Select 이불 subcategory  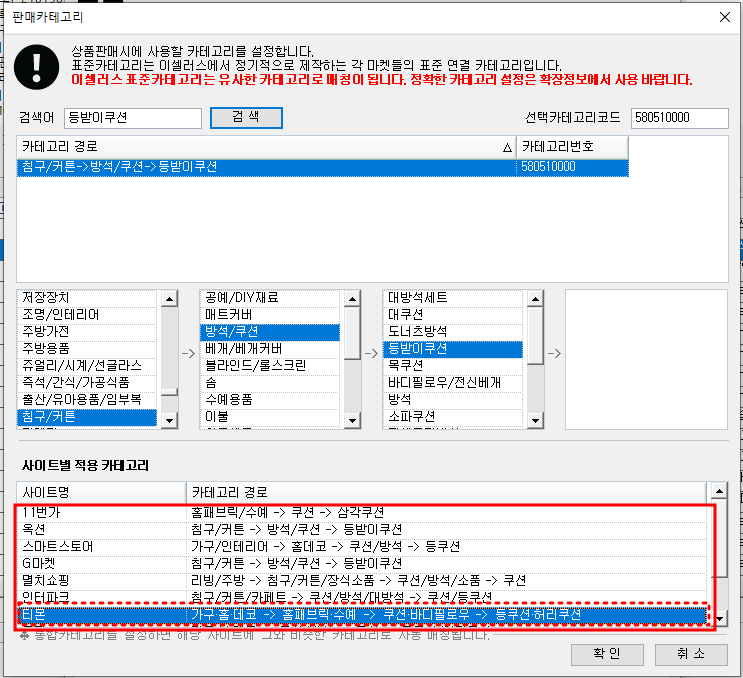[x=270, y=417]
